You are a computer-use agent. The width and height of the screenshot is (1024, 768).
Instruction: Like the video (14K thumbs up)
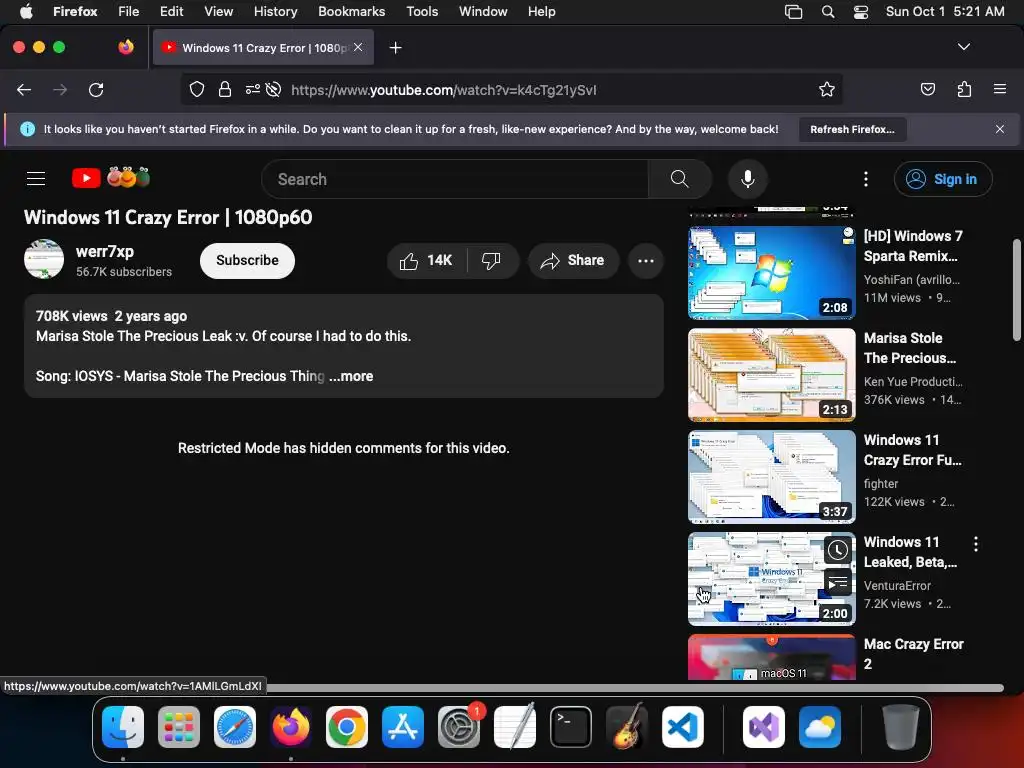click(427, 261)
